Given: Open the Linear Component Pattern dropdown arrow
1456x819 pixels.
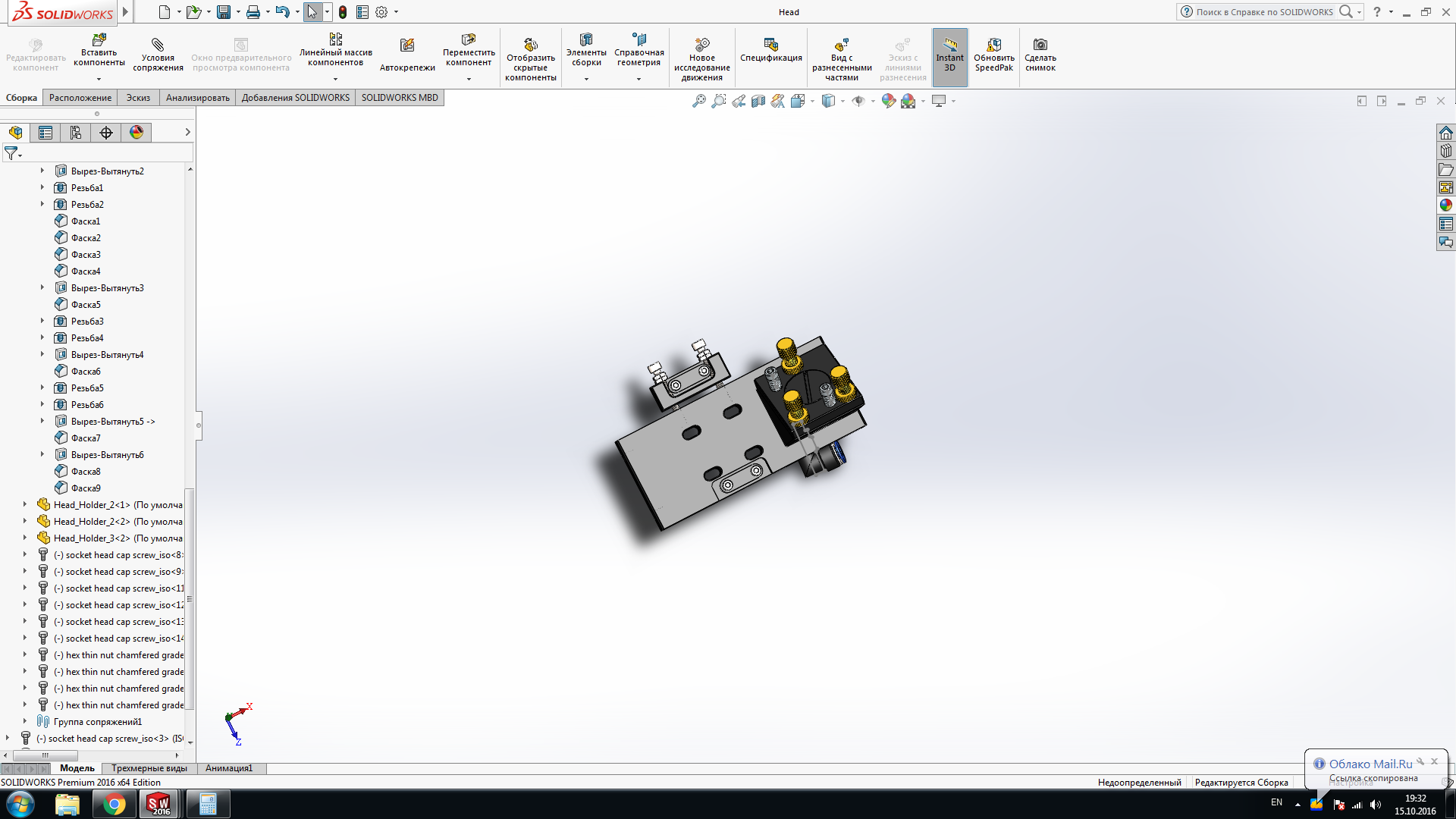Looking at the screenshot, I should (335, 79).
